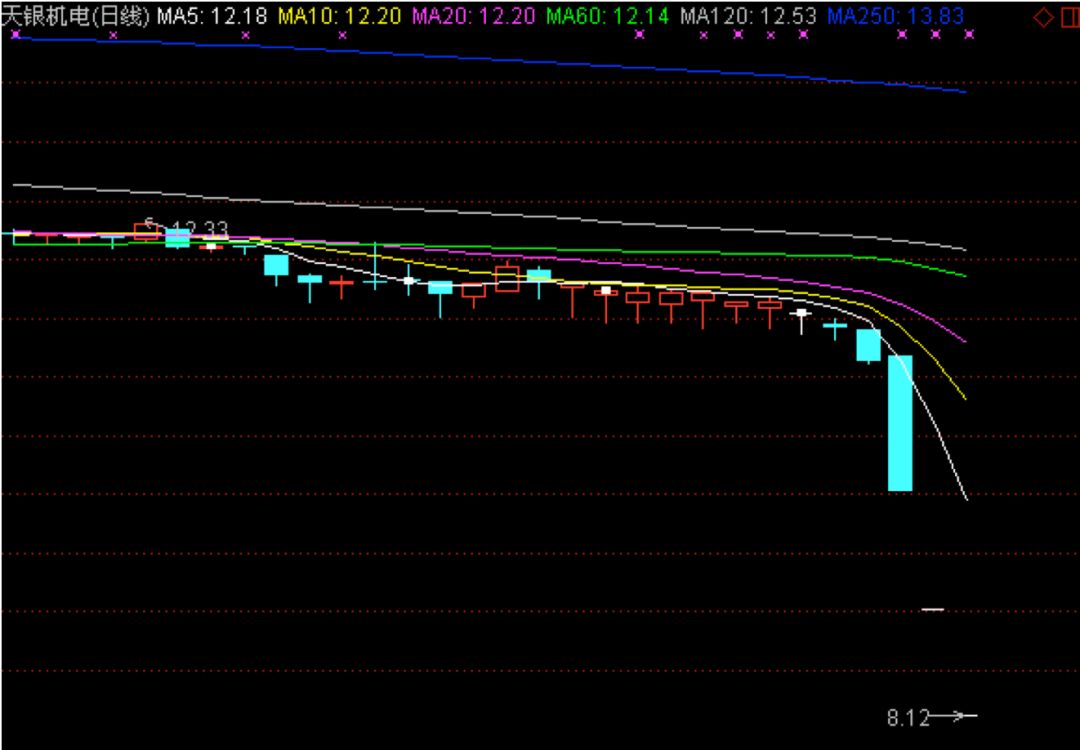Click the last magenta X marker at far right
This screenshot has height=750, width=1080.
coord(968,34)
